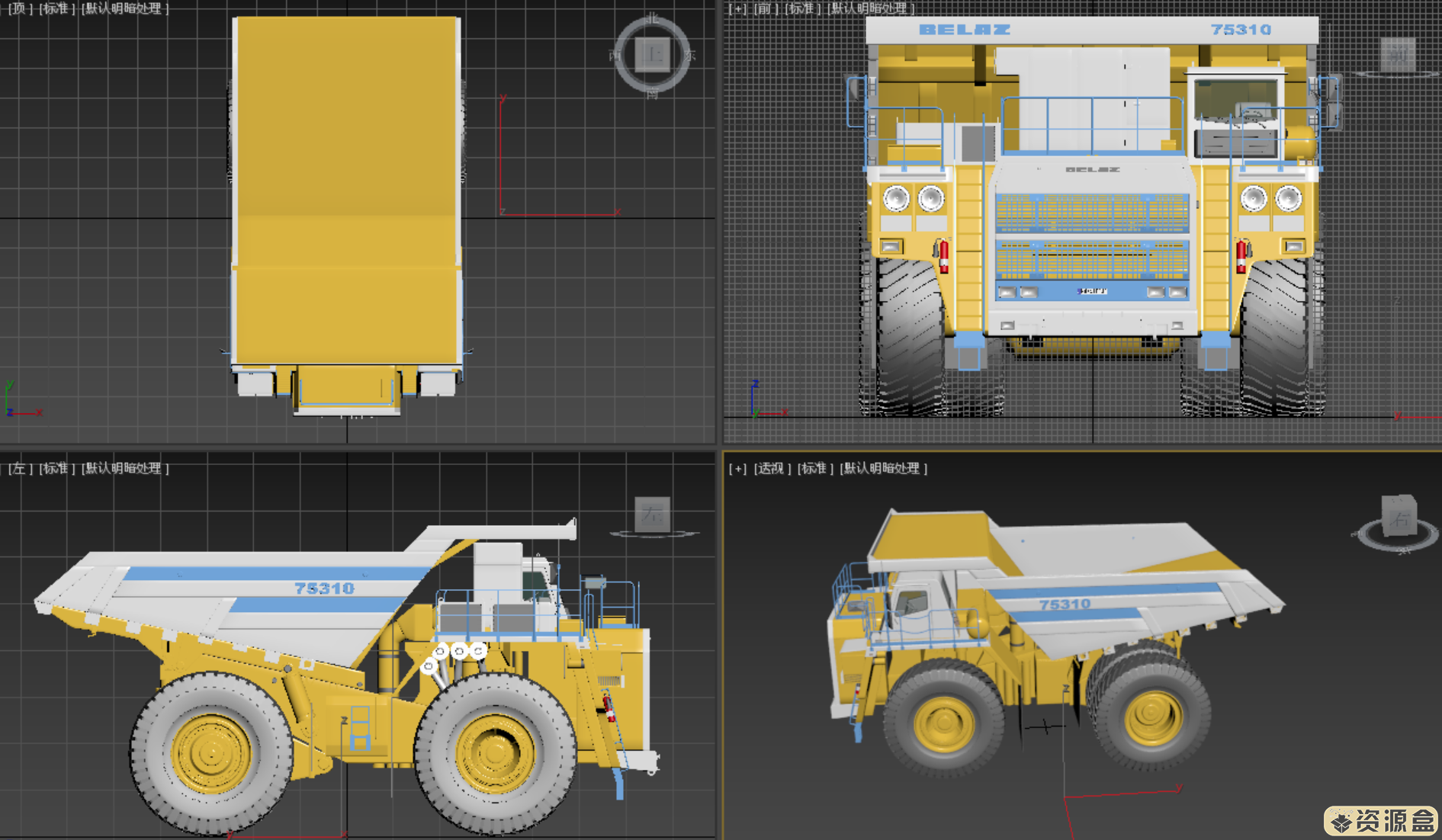Select the rear wheel in left viewport
1442x840 pixels.
pos(211,754)
